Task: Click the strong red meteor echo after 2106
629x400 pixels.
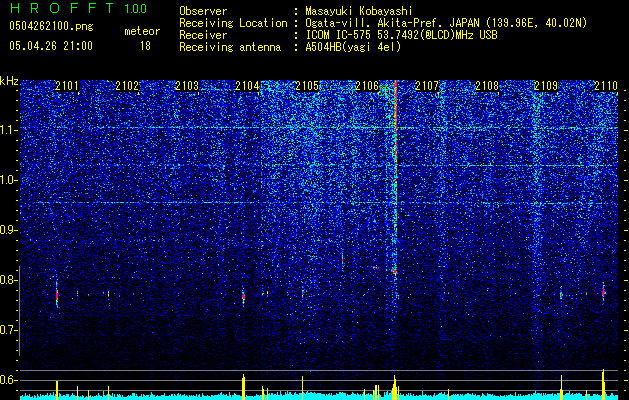Action: click(396, 177)
